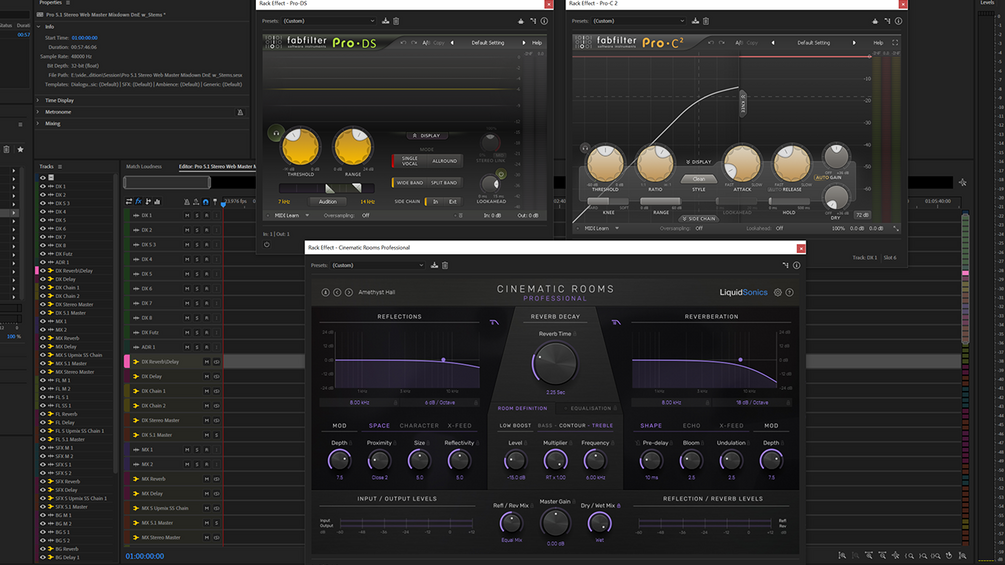Click the Pro-DS Display toggle button

point(427,136)
